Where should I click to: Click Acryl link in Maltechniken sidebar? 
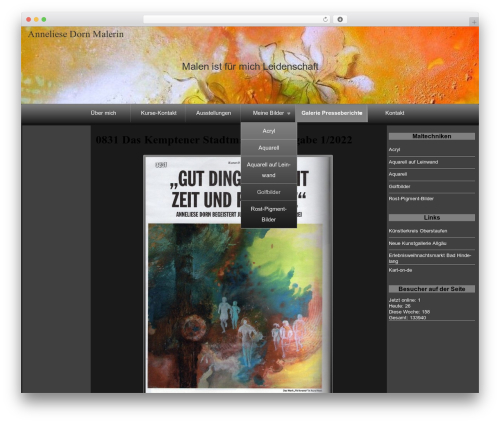coord(394,150)
